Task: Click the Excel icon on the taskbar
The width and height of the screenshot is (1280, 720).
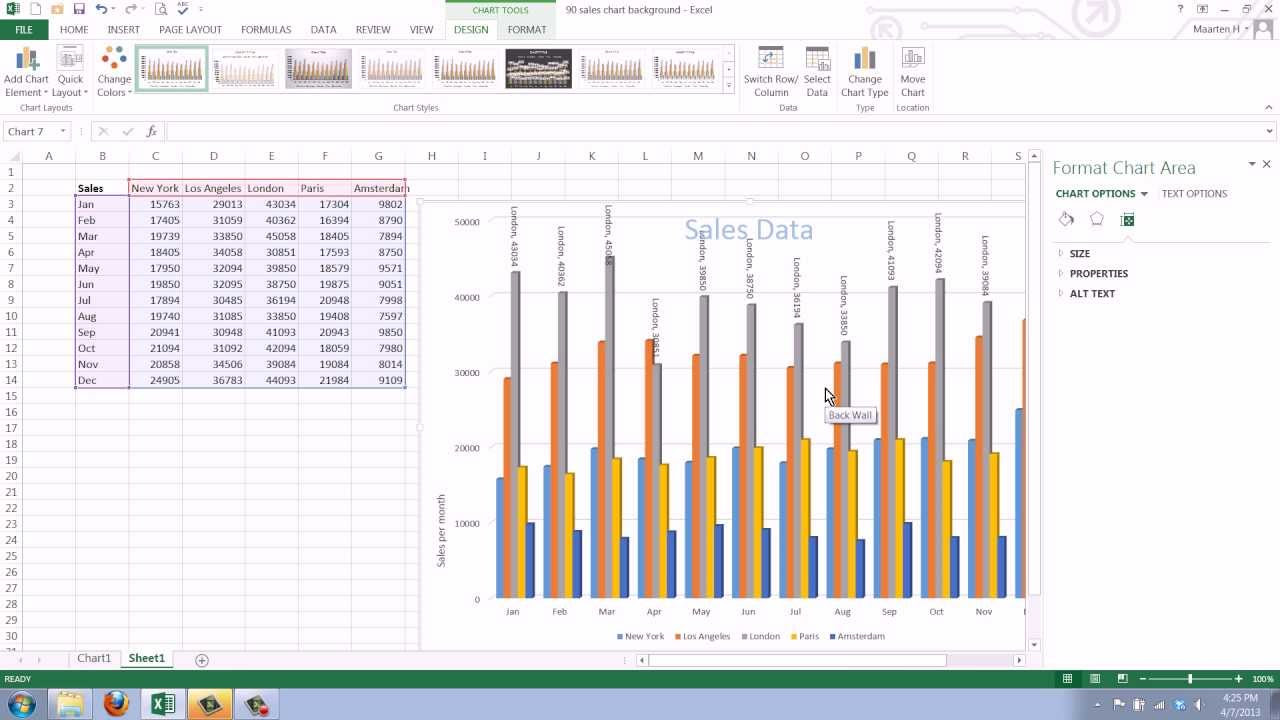Action: (164, 703)
